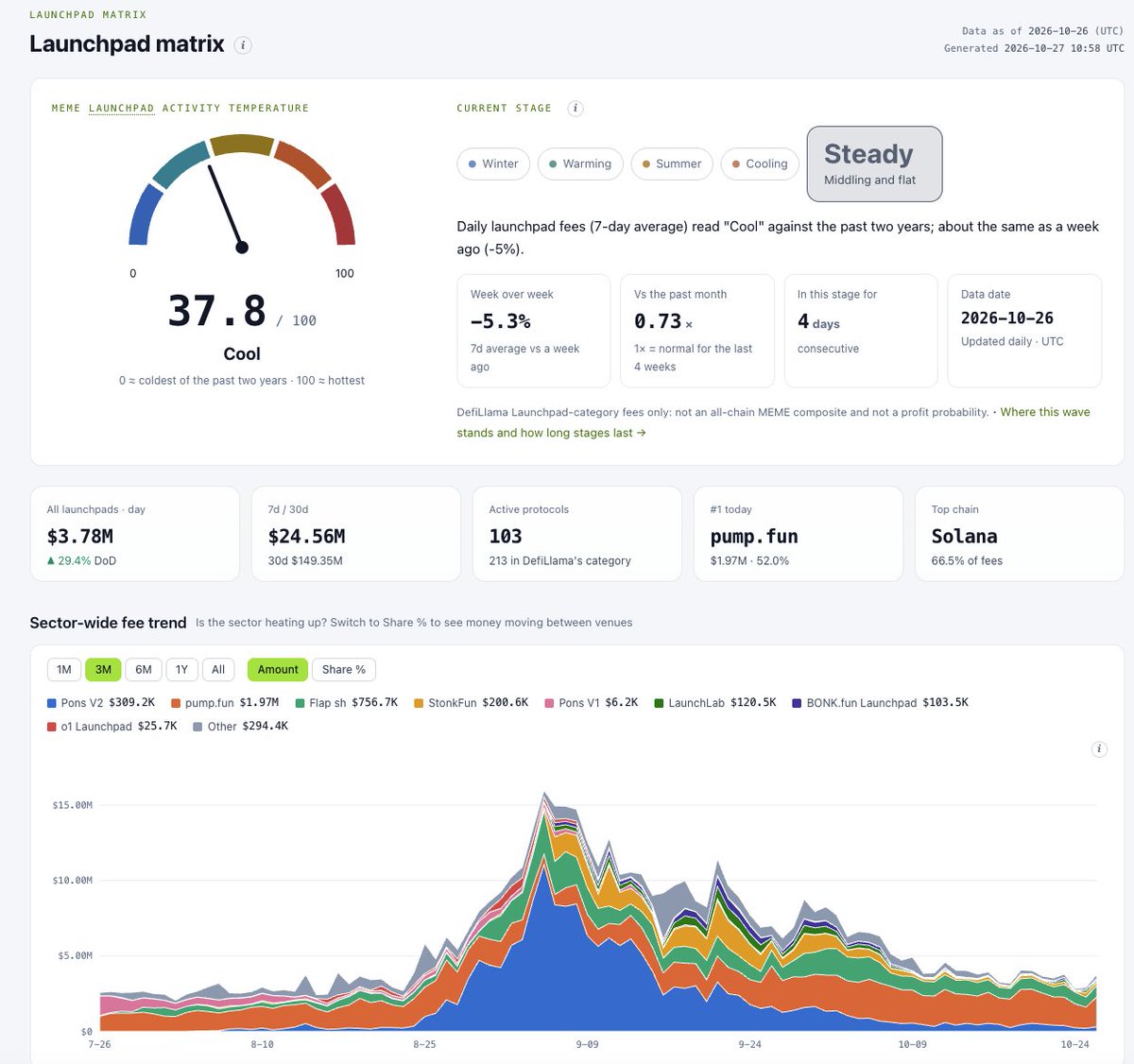Click the 37.8 temperature score
Screen dimensions: 1134x1064
(x=217, y=311)
